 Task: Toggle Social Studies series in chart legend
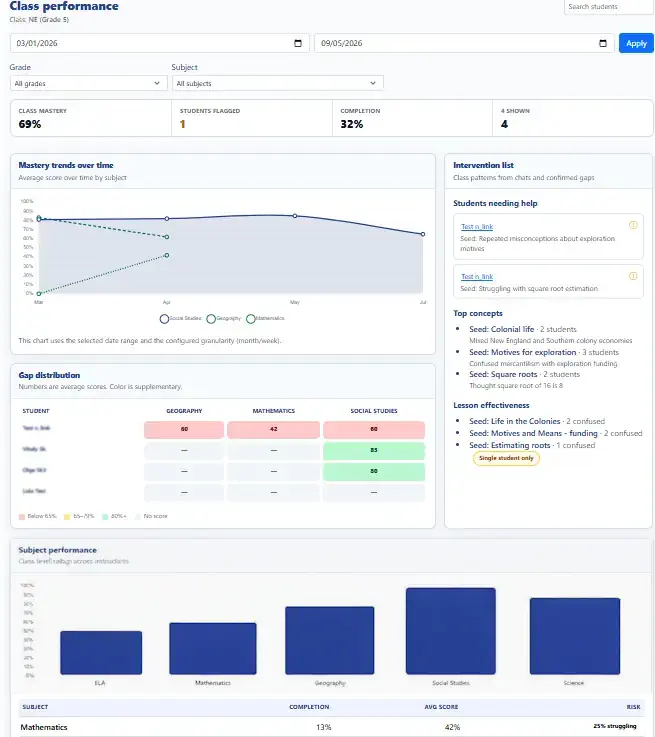tap(180, 319)
